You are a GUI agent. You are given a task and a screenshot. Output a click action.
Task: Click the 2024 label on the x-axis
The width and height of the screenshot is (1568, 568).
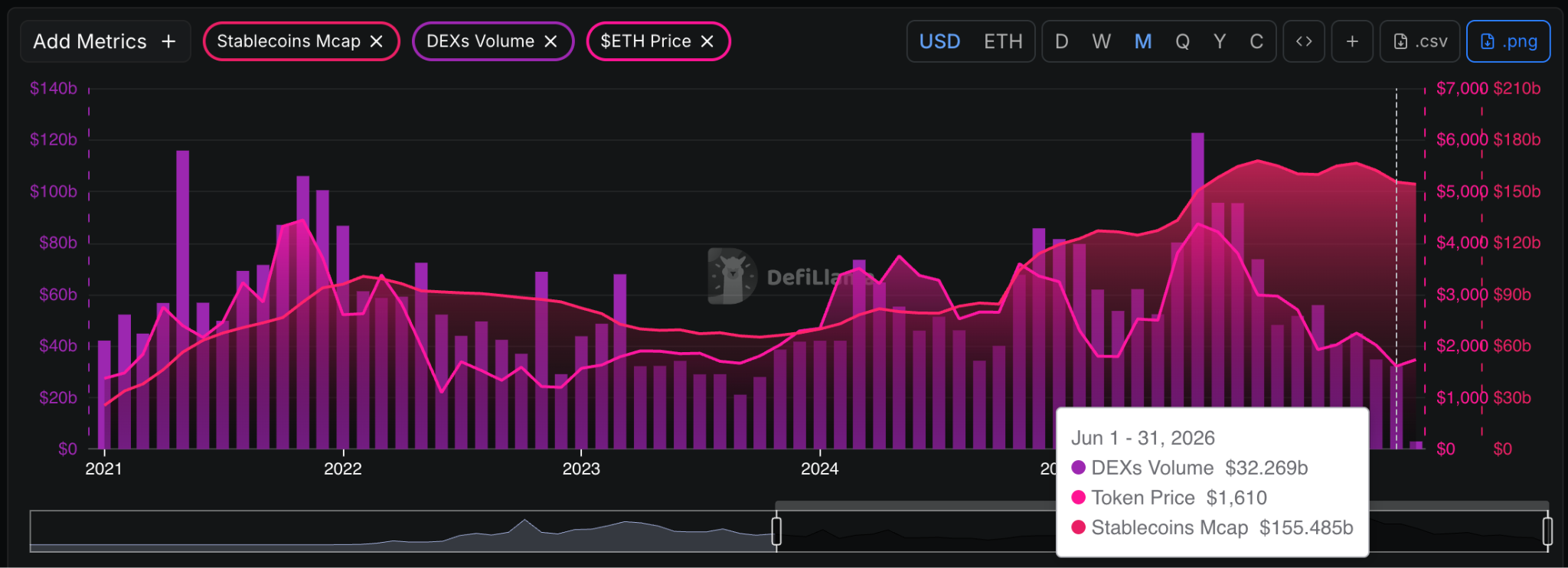point(819,468)
